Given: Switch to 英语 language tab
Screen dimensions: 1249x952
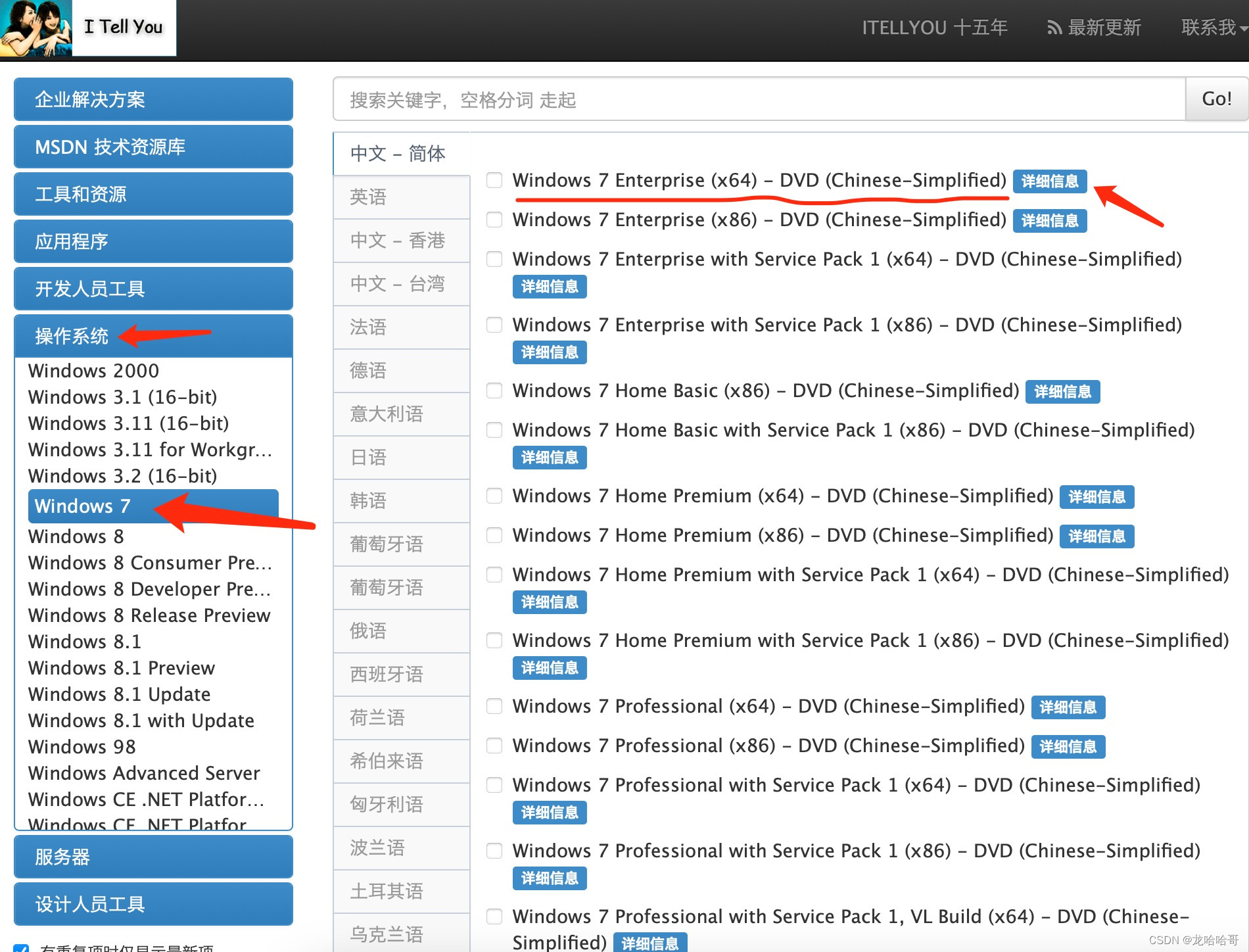Looking at the screenshot, I should (x=401, y=197).
